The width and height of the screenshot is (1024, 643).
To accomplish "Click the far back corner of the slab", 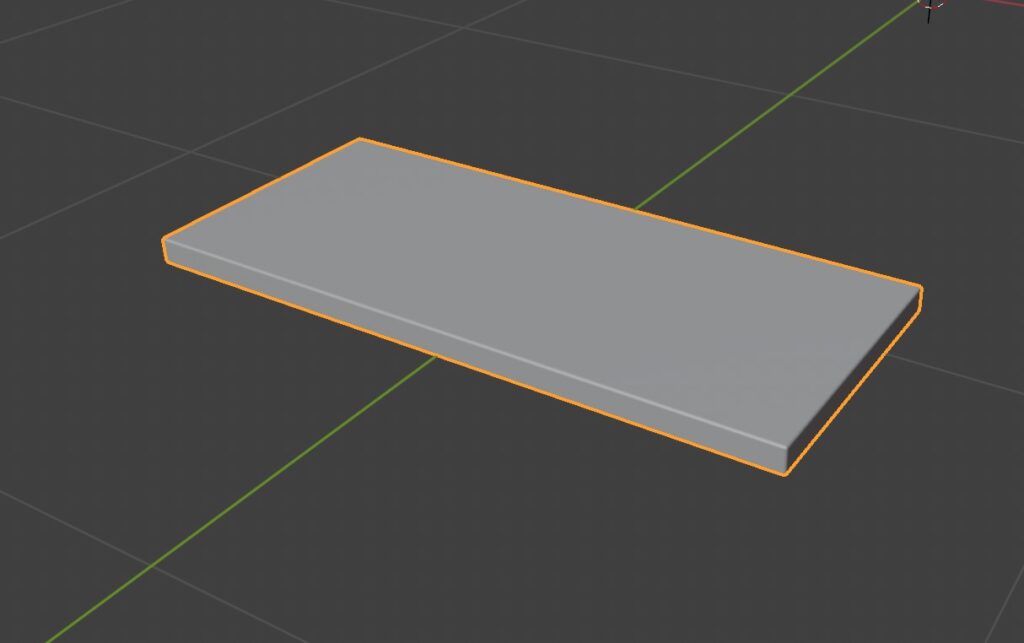I will (360, 139).
